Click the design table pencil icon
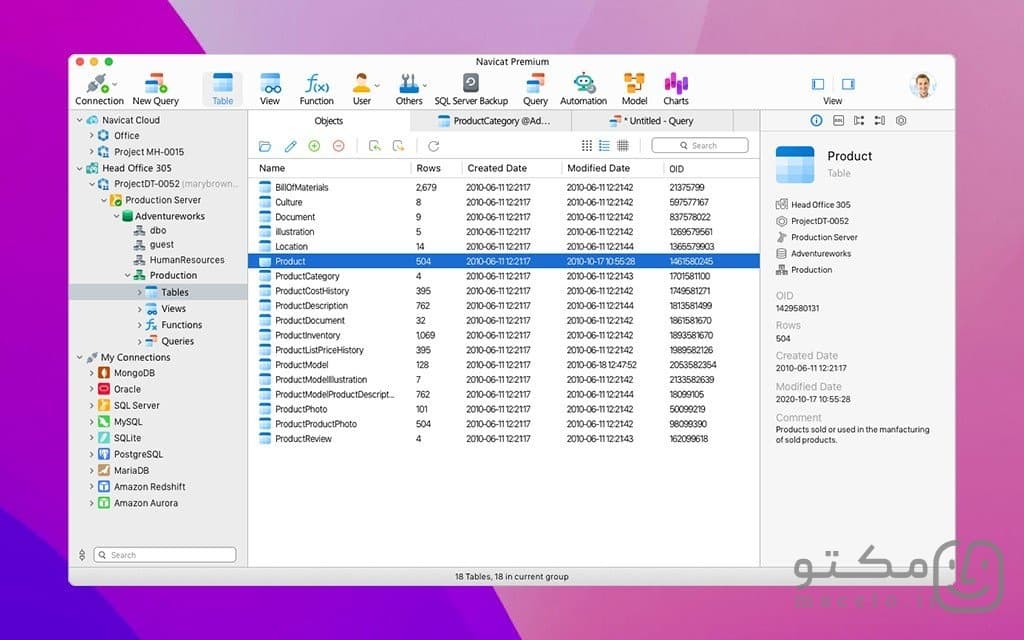 (290, 146)
